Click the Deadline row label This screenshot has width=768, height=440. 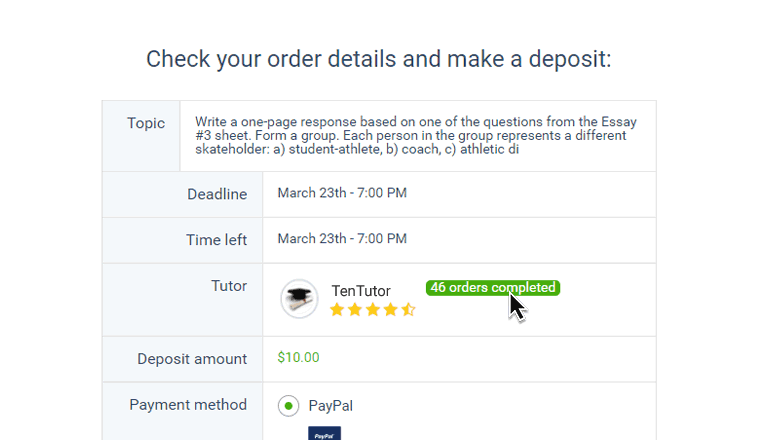point(217,194)
